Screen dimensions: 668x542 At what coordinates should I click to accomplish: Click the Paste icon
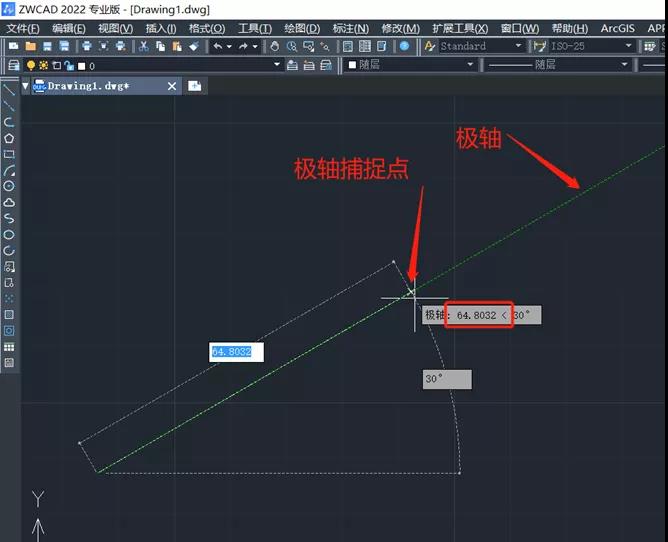[x=177, y=46]
